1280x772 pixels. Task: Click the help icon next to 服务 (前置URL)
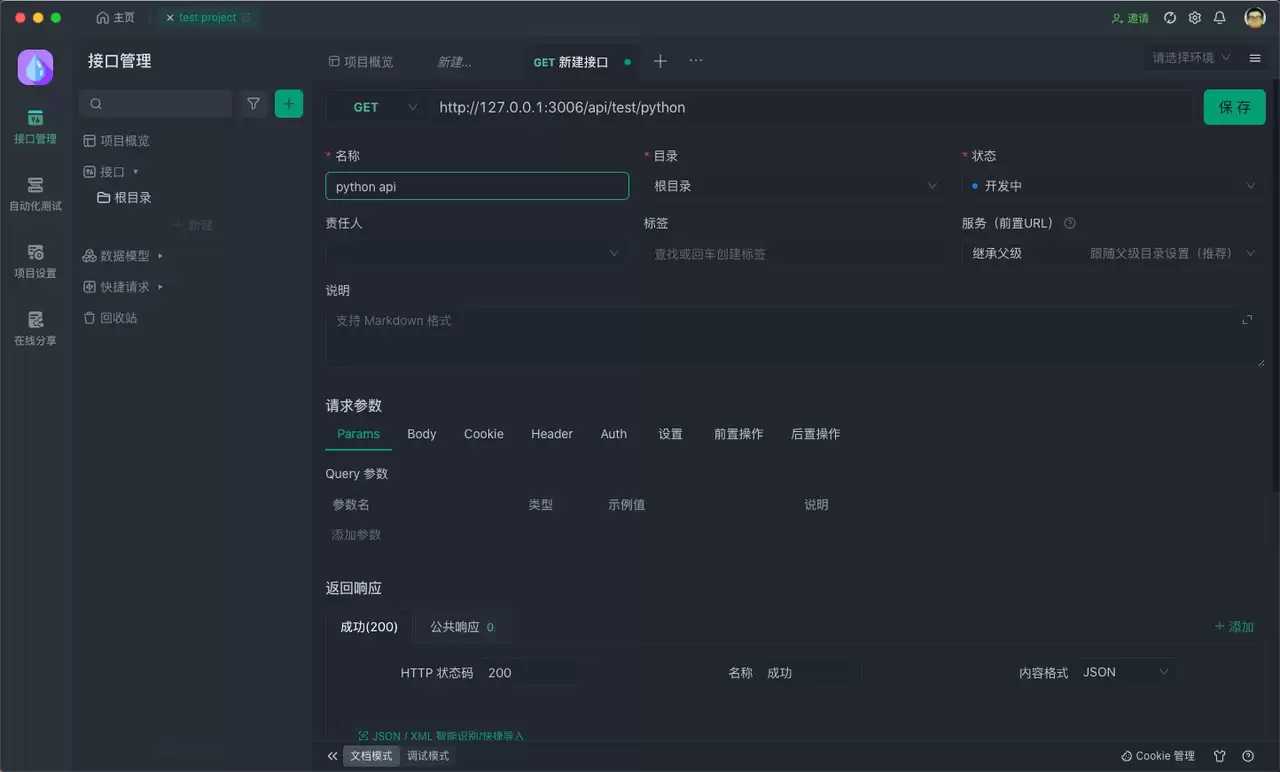1070,224
